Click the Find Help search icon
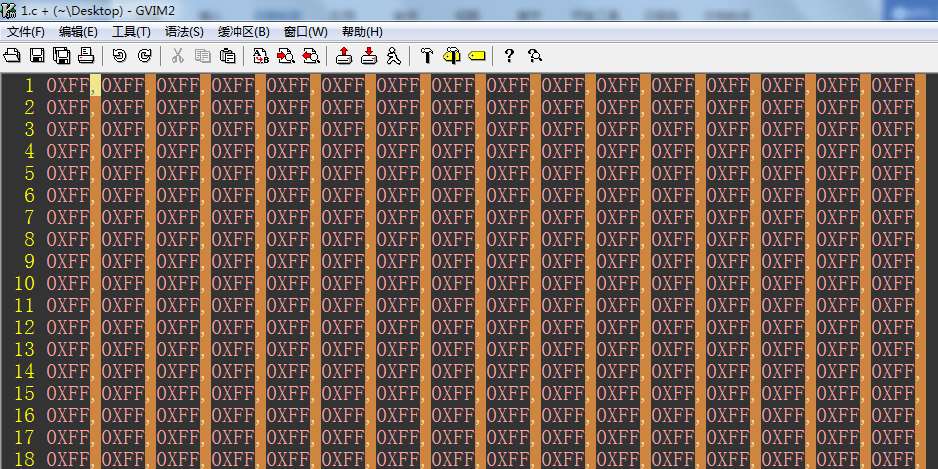938x469 pixels. pos(534,56)
